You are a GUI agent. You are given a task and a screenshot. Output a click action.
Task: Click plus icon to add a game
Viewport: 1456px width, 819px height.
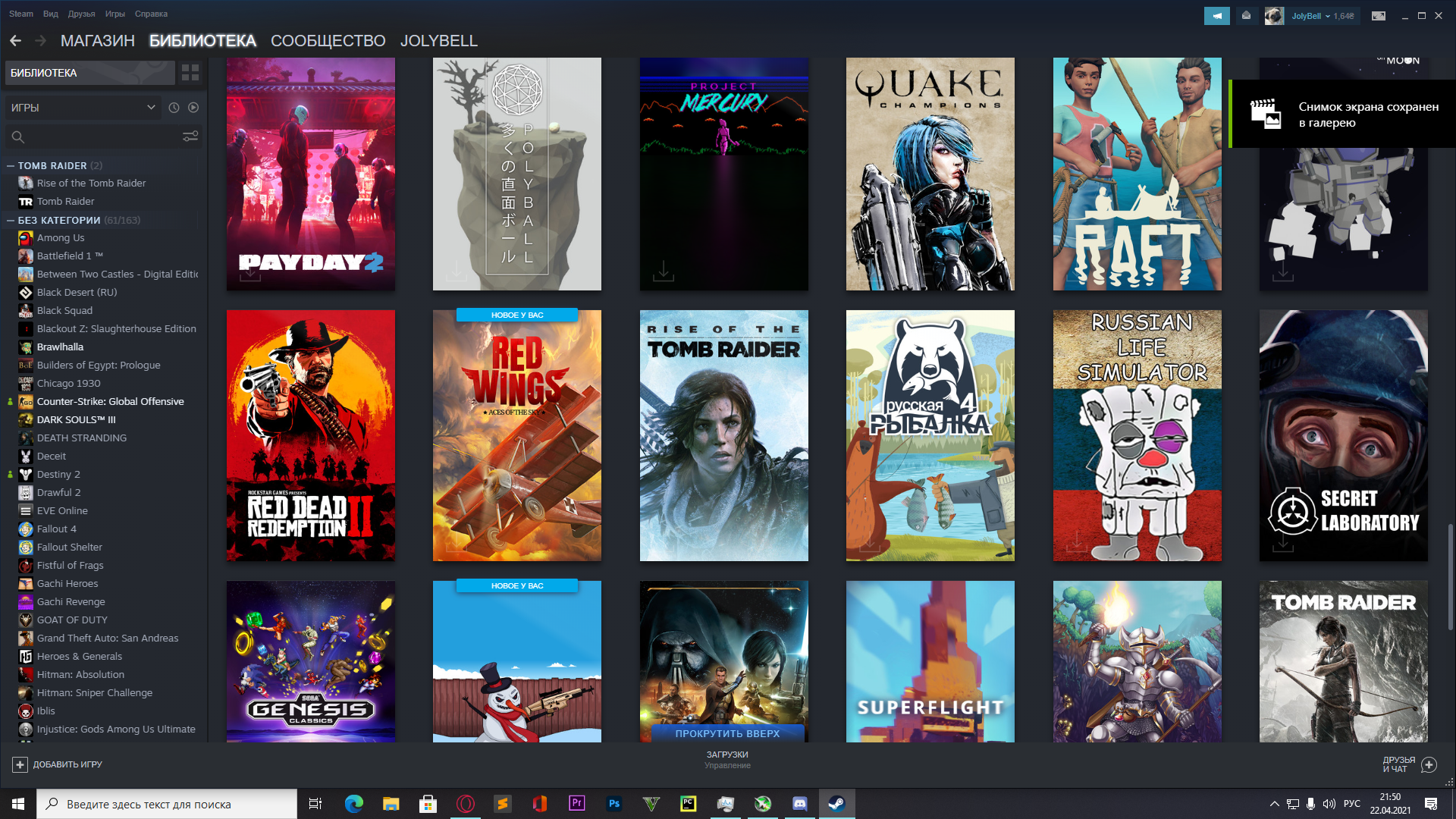pos(20,764)
